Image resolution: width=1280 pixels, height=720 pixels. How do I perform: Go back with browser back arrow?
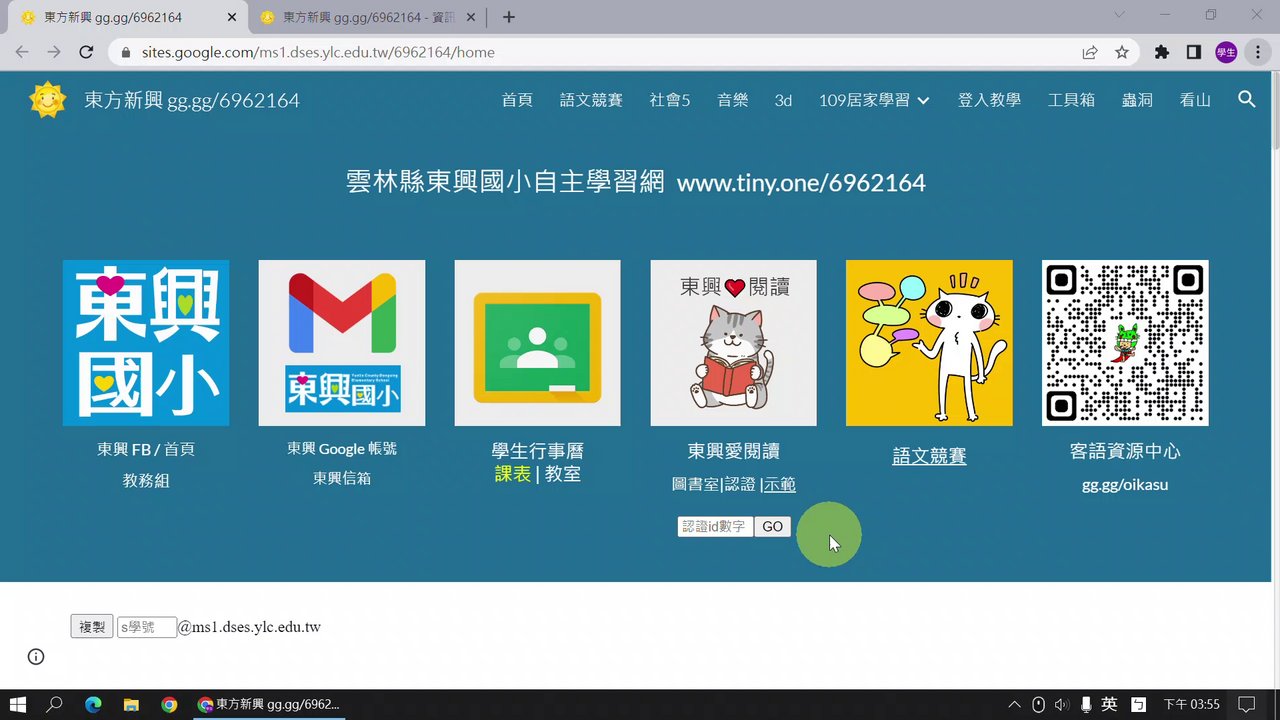[22, 52]
